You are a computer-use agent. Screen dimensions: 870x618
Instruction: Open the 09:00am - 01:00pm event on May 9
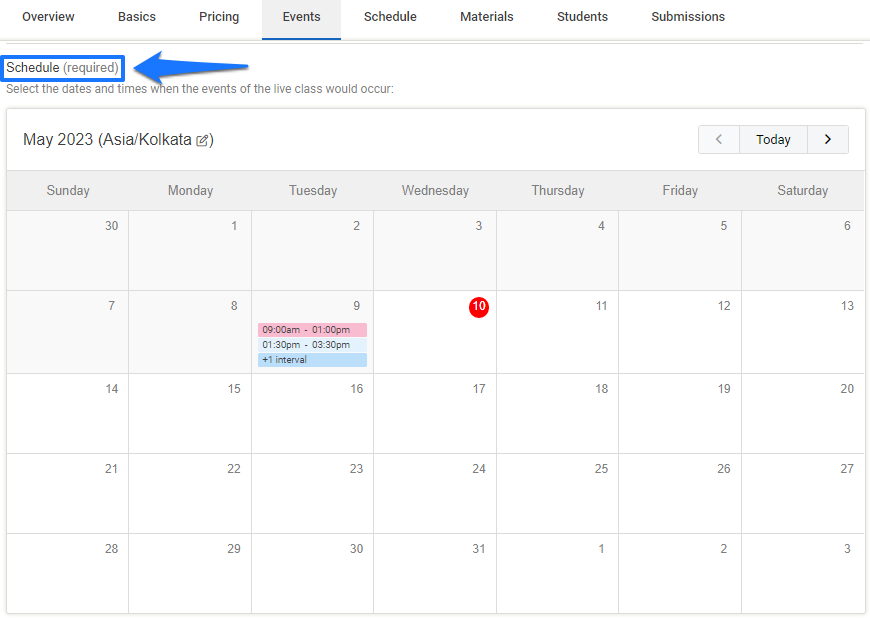click(x=312, y=330)
